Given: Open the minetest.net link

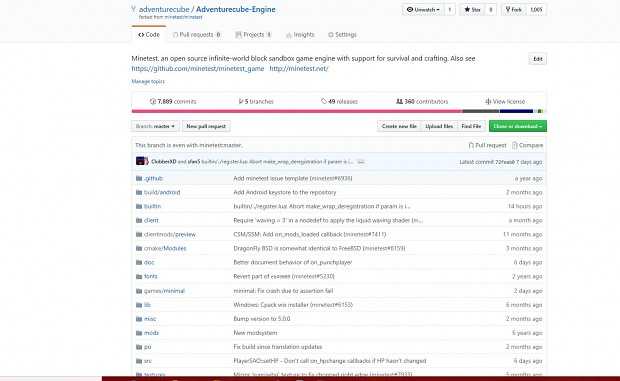Looking at the screenshot, I should (x=299, y=68).
